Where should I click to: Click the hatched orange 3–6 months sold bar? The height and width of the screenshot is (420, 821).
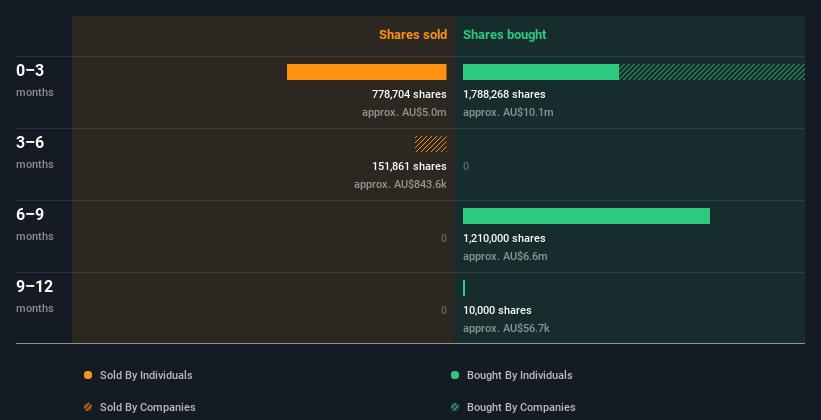point(431,144)
